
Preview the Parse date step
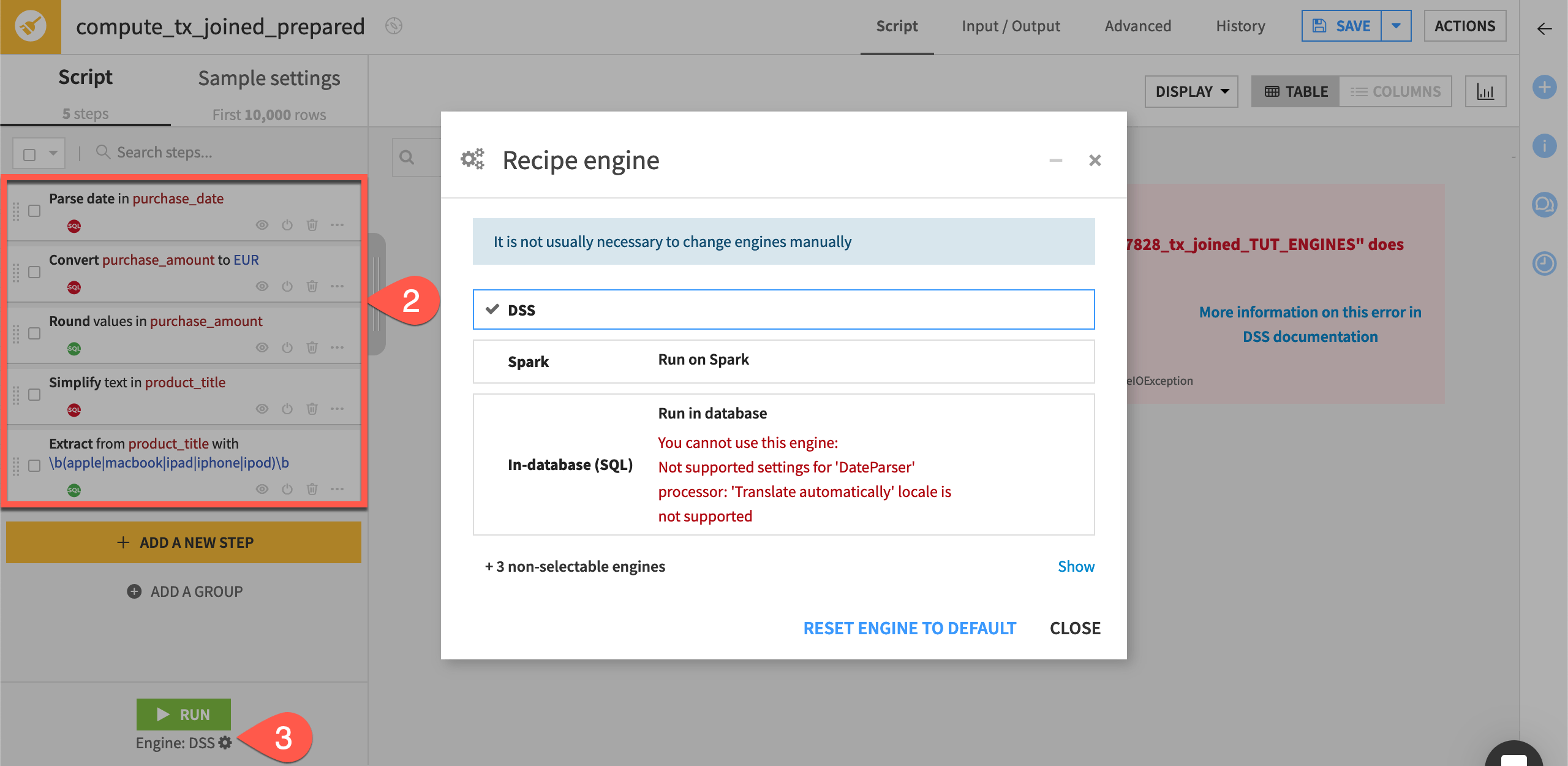pos(262,225)
